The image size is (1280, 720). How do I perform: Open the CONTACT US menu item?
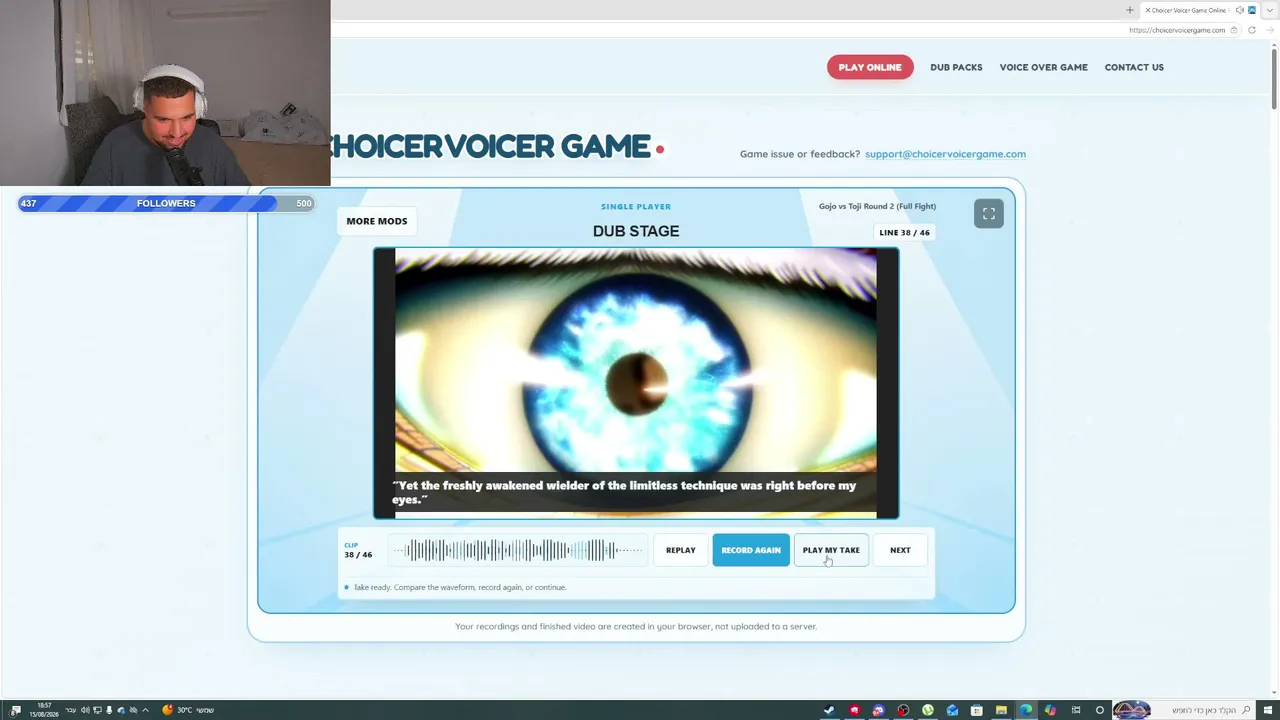1134,67
